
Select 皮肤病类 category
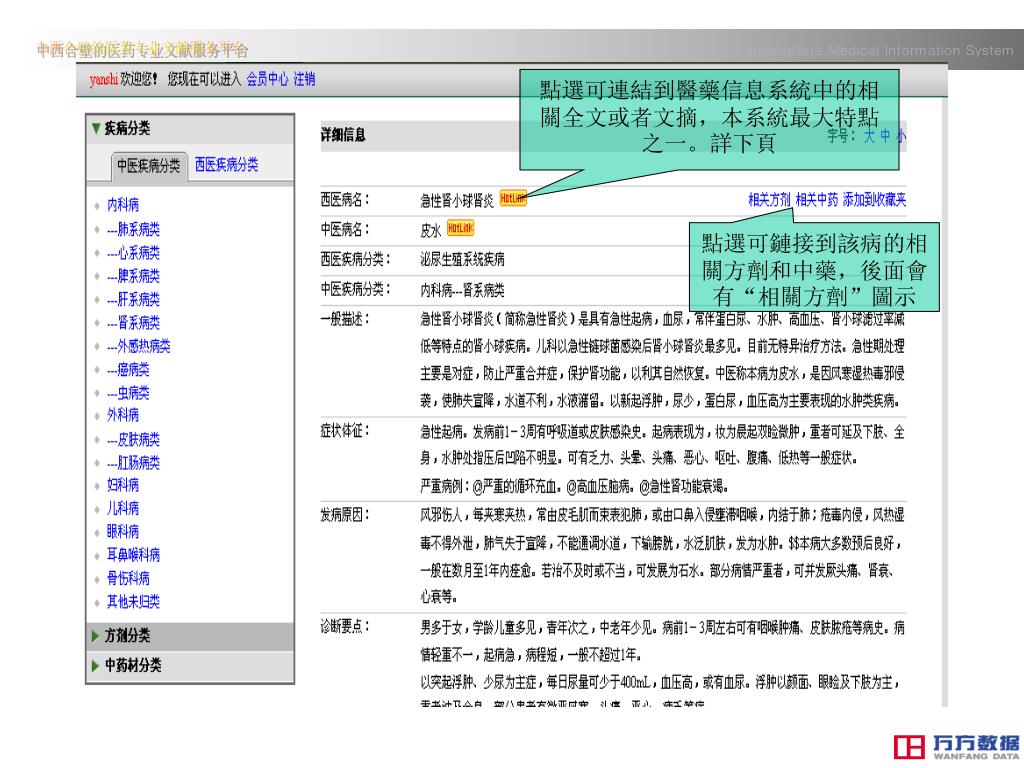click(x=133, y=440)
